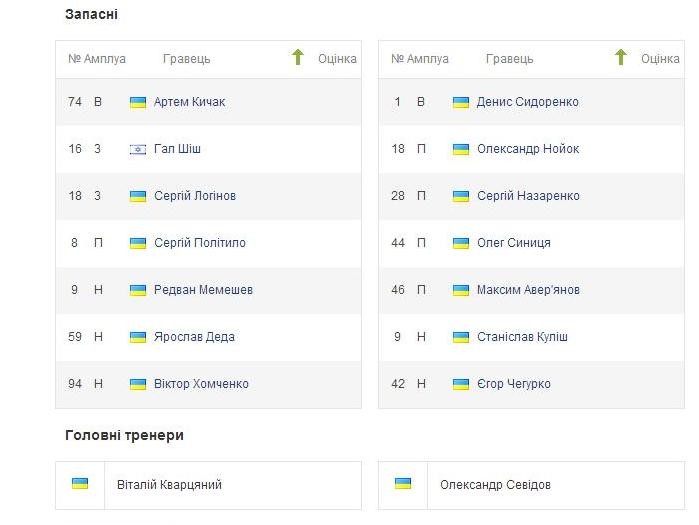Select the Ярослав Деда row
The image size is (699, 525).
click(x=208, y=337)
